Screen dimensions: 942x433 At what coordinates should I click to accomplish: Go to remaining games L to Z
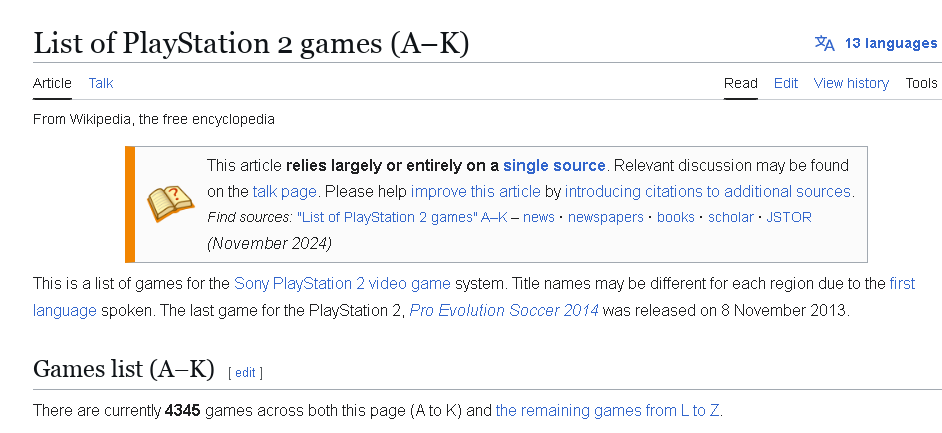coord(608,410)
